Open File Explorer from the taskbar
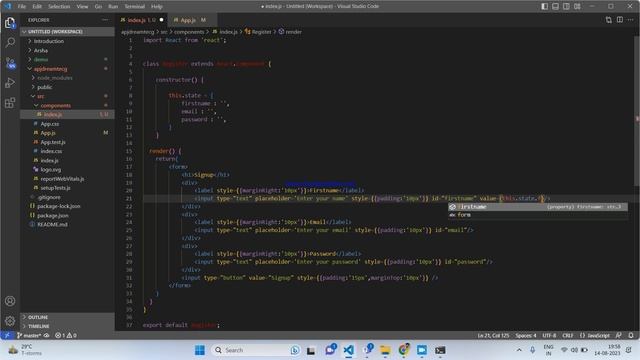This screenshot has width=640, height=360. (x=385, y=350)
